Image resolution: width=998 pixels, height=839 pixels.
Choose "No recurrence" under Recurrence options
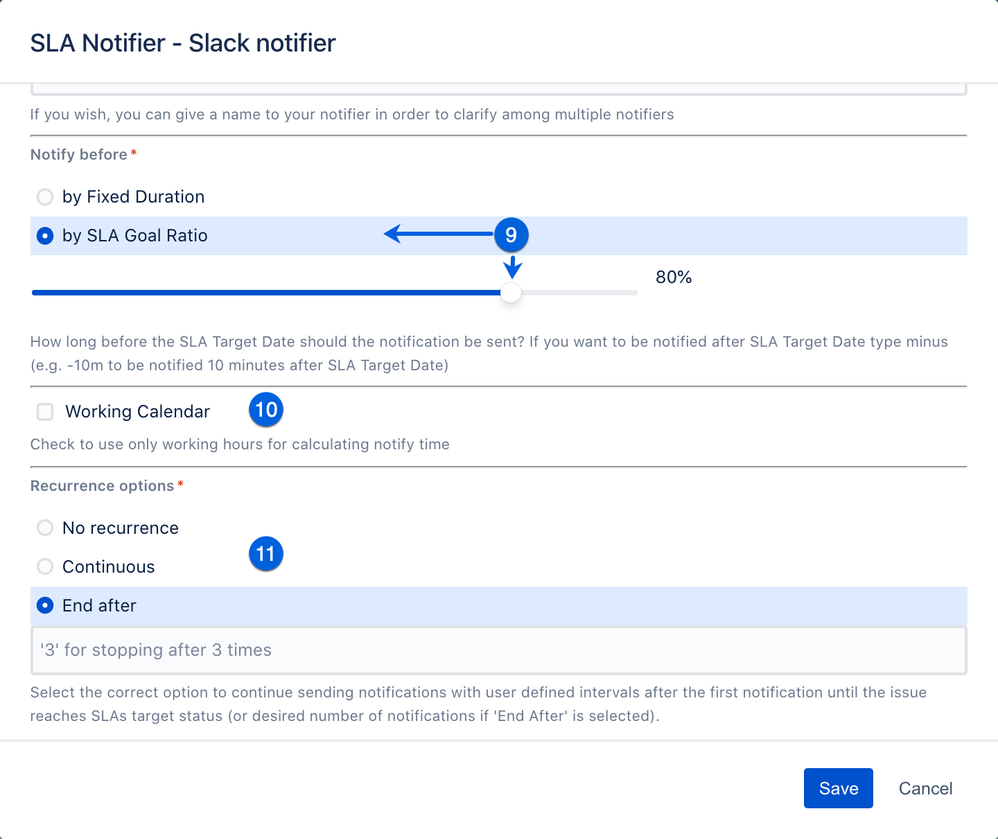pyautogui.click(x=44, y=528)
